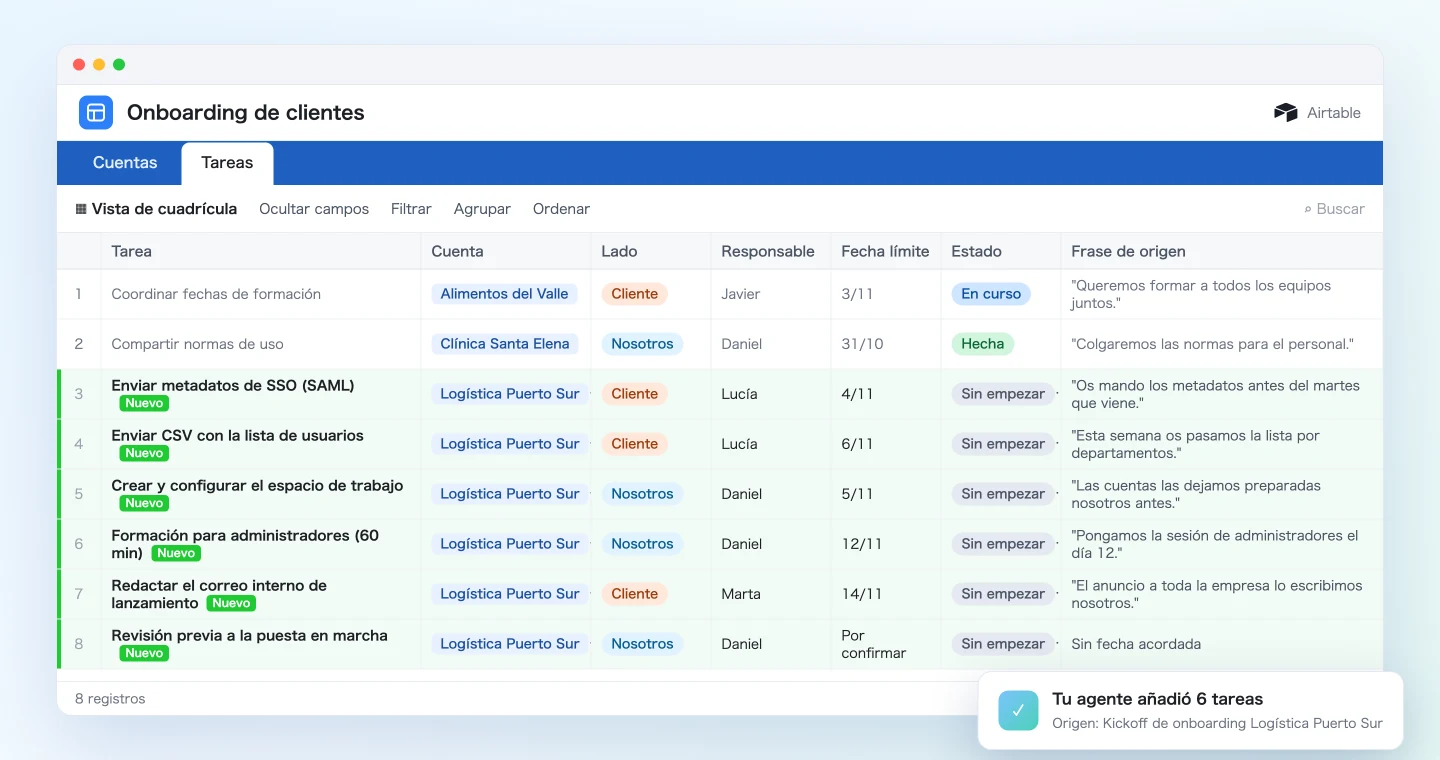The width and height of the screenshot is (1440, 760).
Task: Click the Tarea column header
Action: [261, 251]
